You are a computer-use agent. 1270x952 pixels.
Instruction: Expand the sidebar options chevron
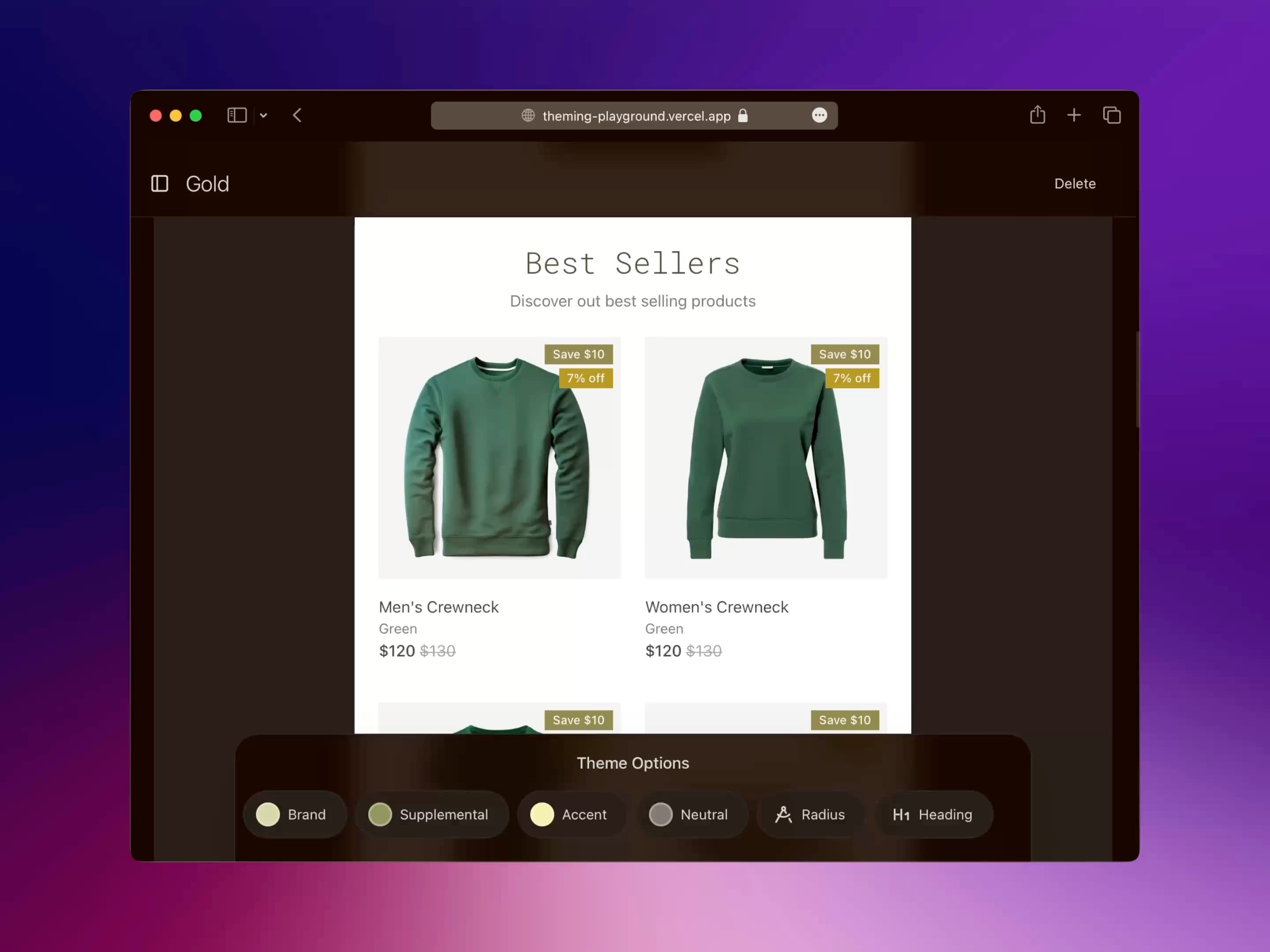(x=264, y=115)
